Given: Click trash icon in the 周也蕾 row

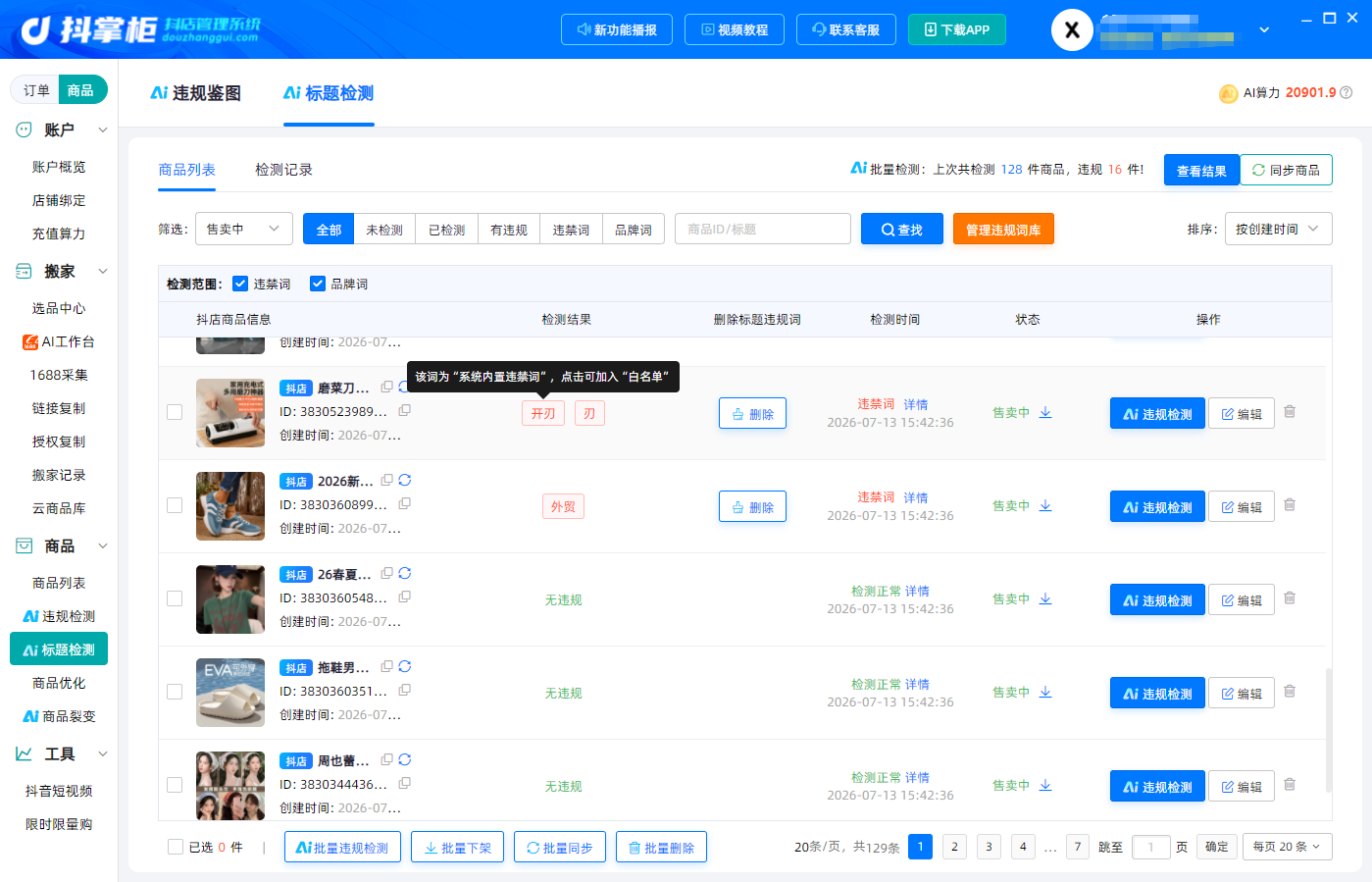Looking at the screenshot, I should coord(1290,785).
